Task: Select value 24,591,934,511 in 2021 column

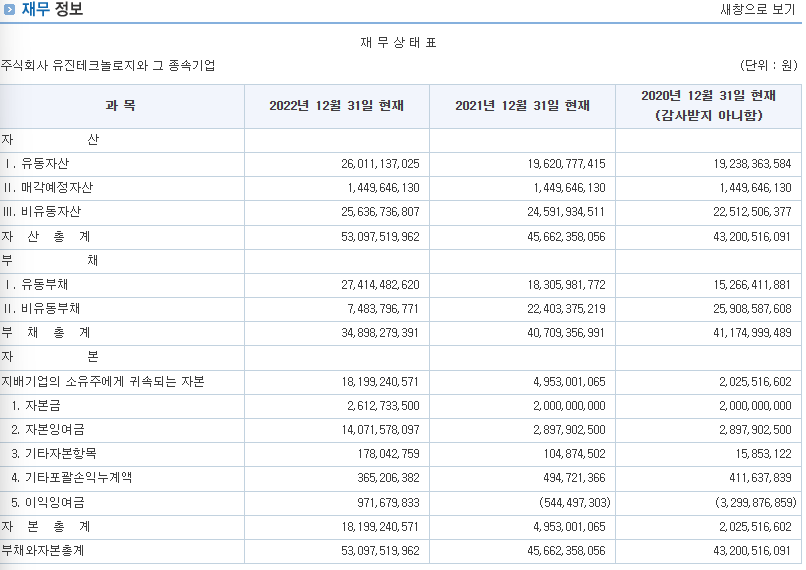Action: click(x=566, y=212)
